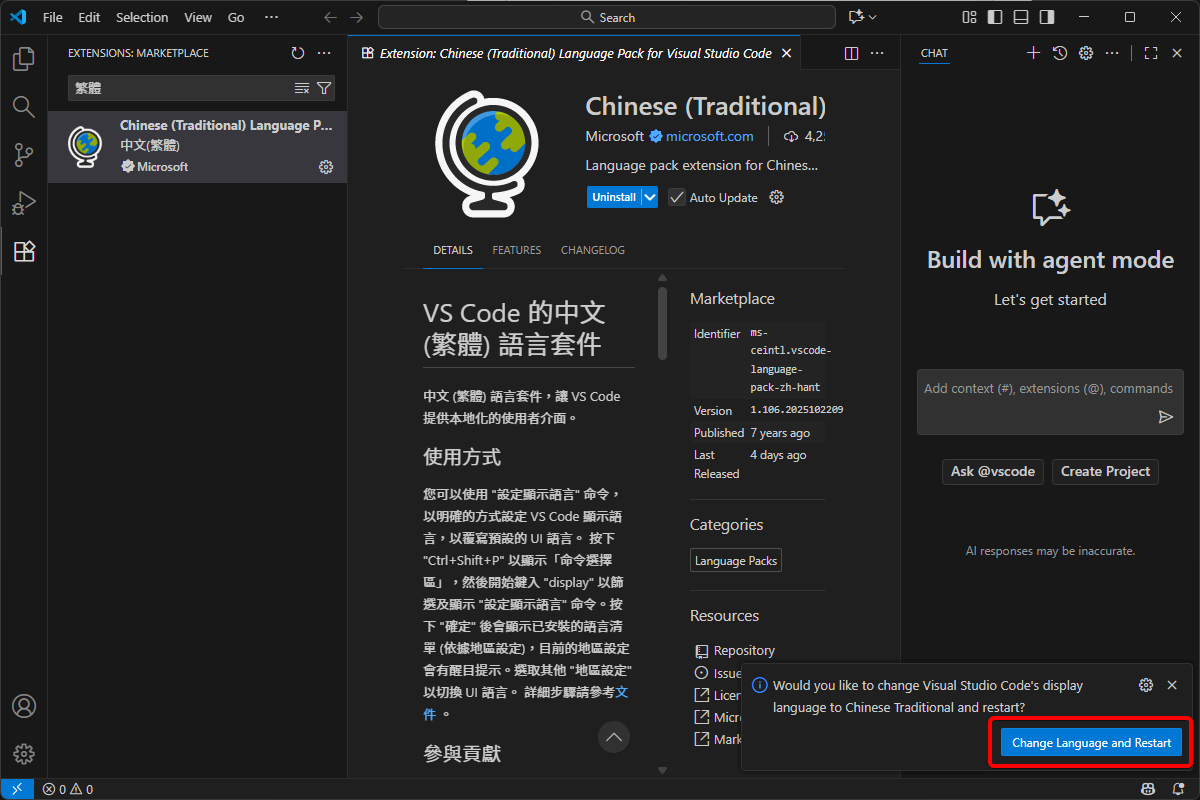The height and width of the screenshot is (800, 1200).
Task: Switch to the CHANGELOG tab
Action: (592, 250)
